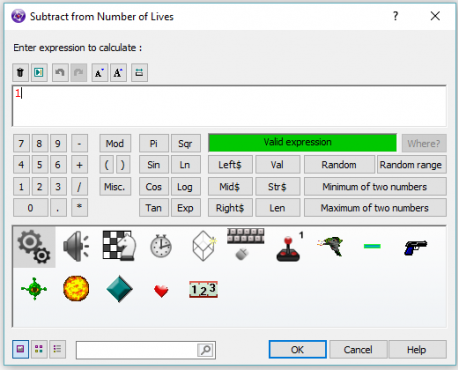Viewport: 458px width, 370px height.
Task: Confirm the expression with OK
Action: point(297,349)
